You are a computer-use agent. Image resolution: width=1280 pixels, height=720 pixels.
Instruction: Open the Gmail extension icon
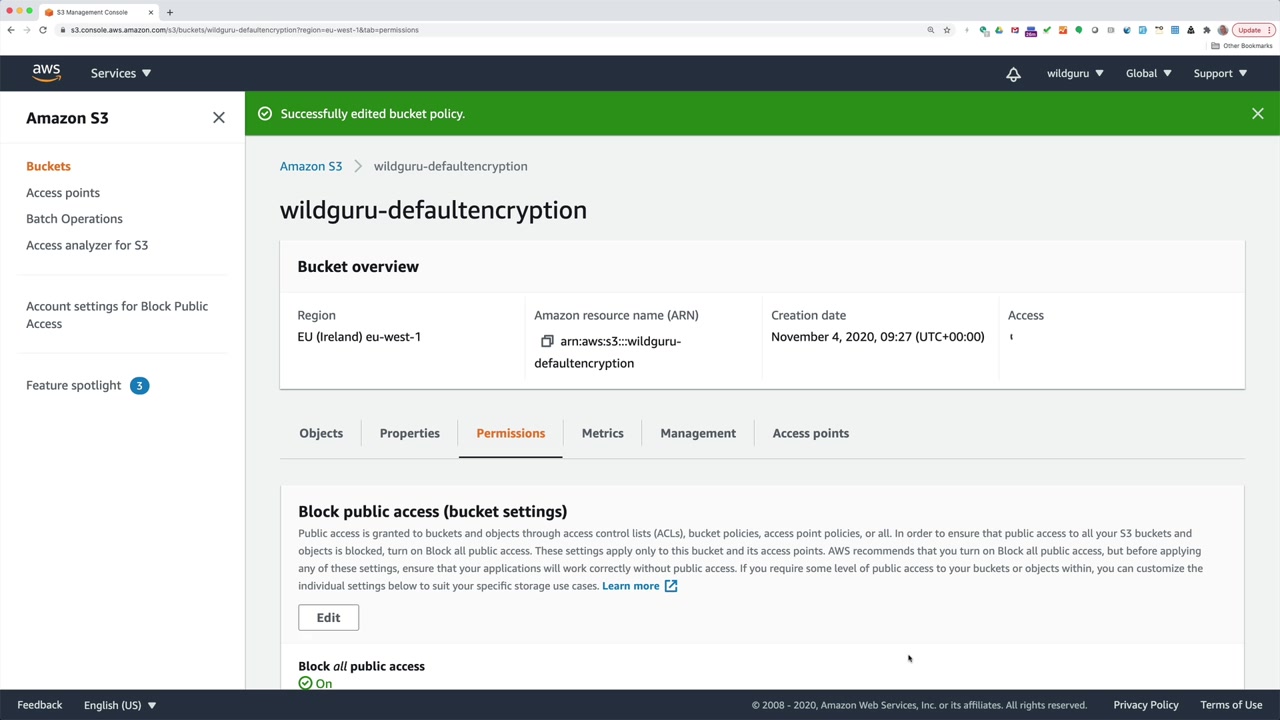pos(1015,30)
